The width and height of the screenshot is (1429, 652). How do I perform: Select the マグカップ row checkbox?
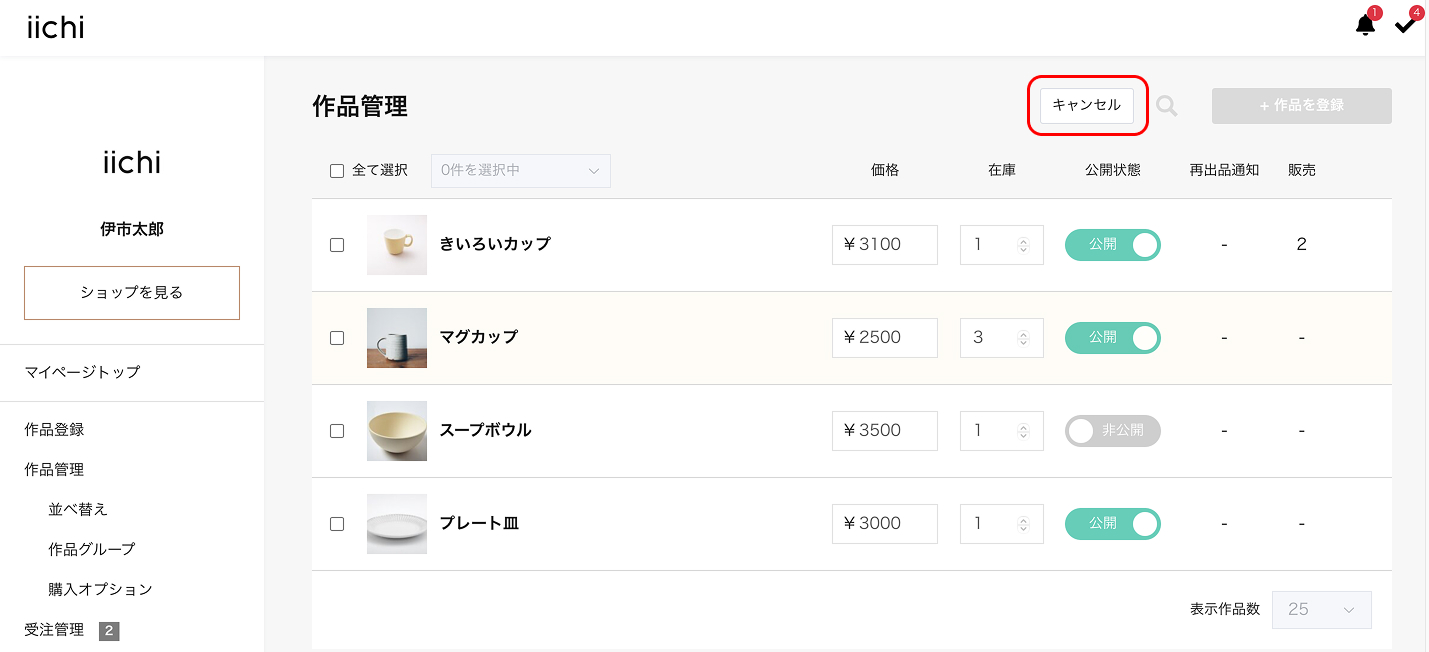click(337, 338)
